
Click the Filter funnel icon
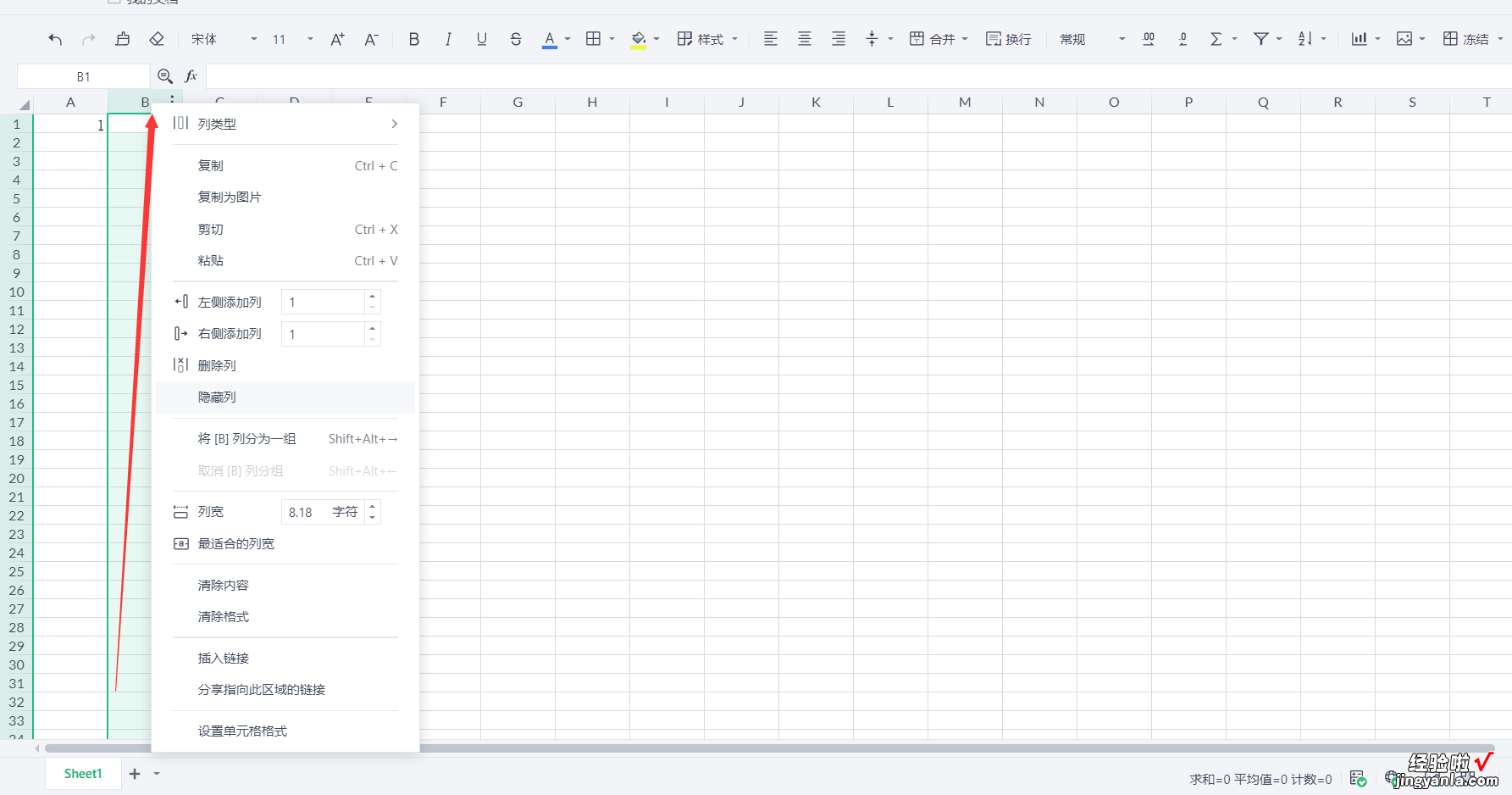click(1261, 39)
